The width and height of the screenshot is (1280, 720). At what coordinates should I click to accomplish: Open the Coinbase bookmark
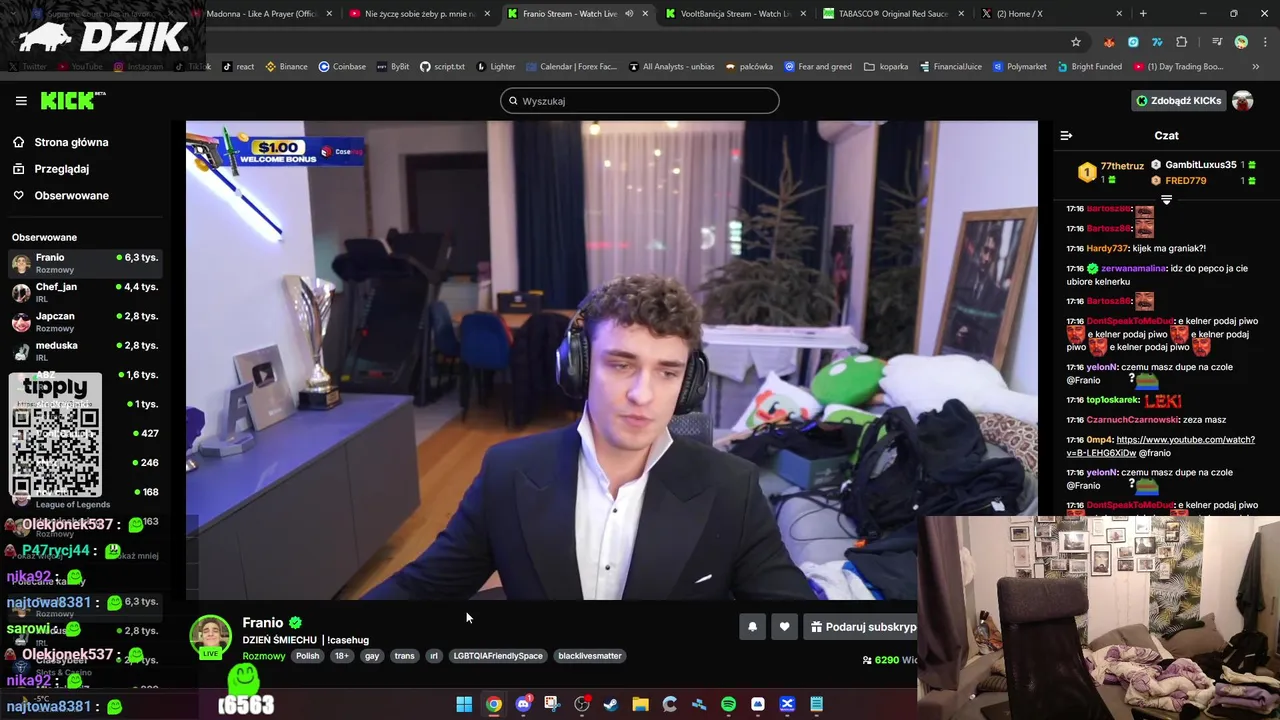click(342, 67)
